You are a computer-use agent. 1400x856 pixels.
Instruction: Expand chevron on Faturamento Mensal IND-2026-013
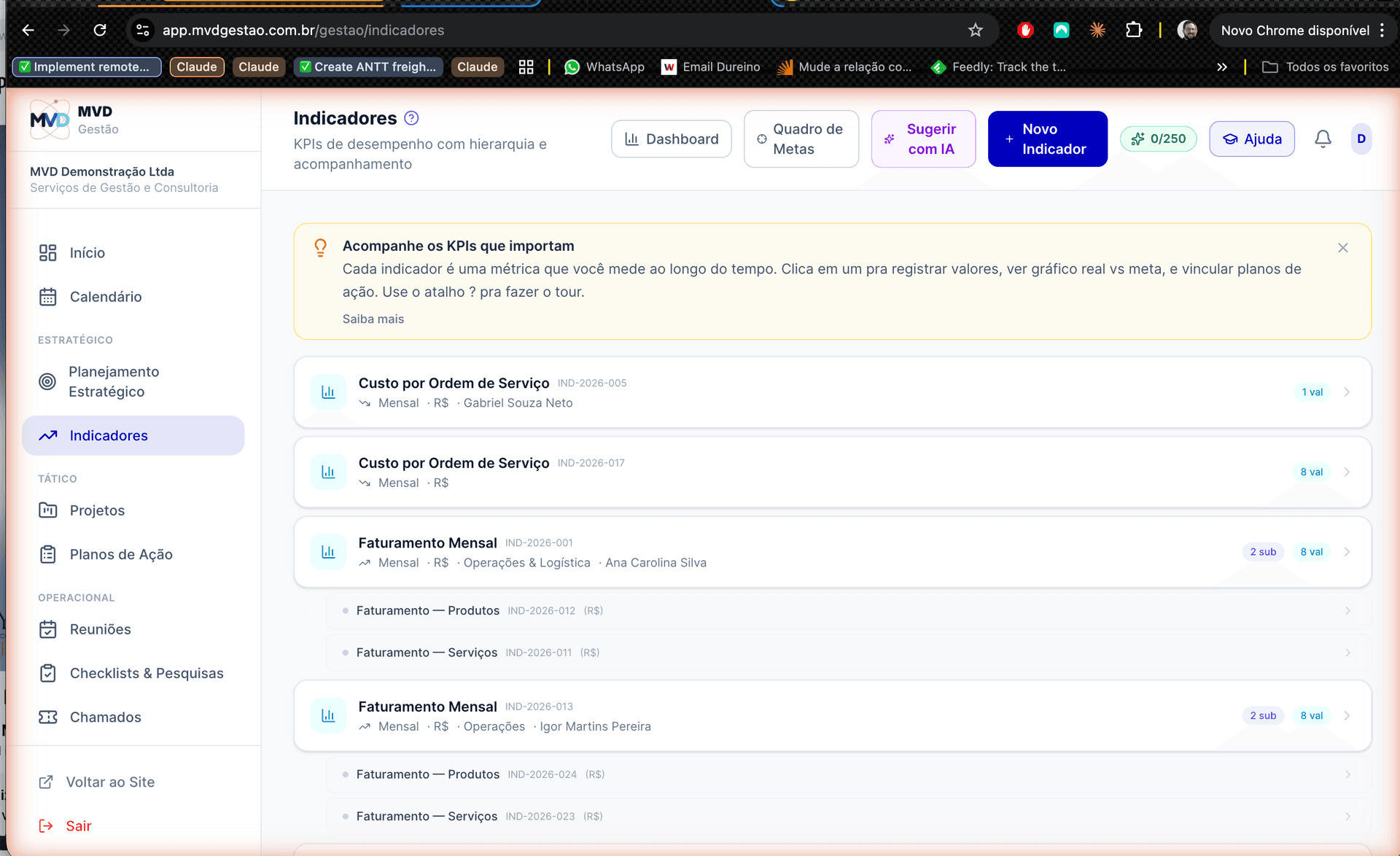point(1347,715)
